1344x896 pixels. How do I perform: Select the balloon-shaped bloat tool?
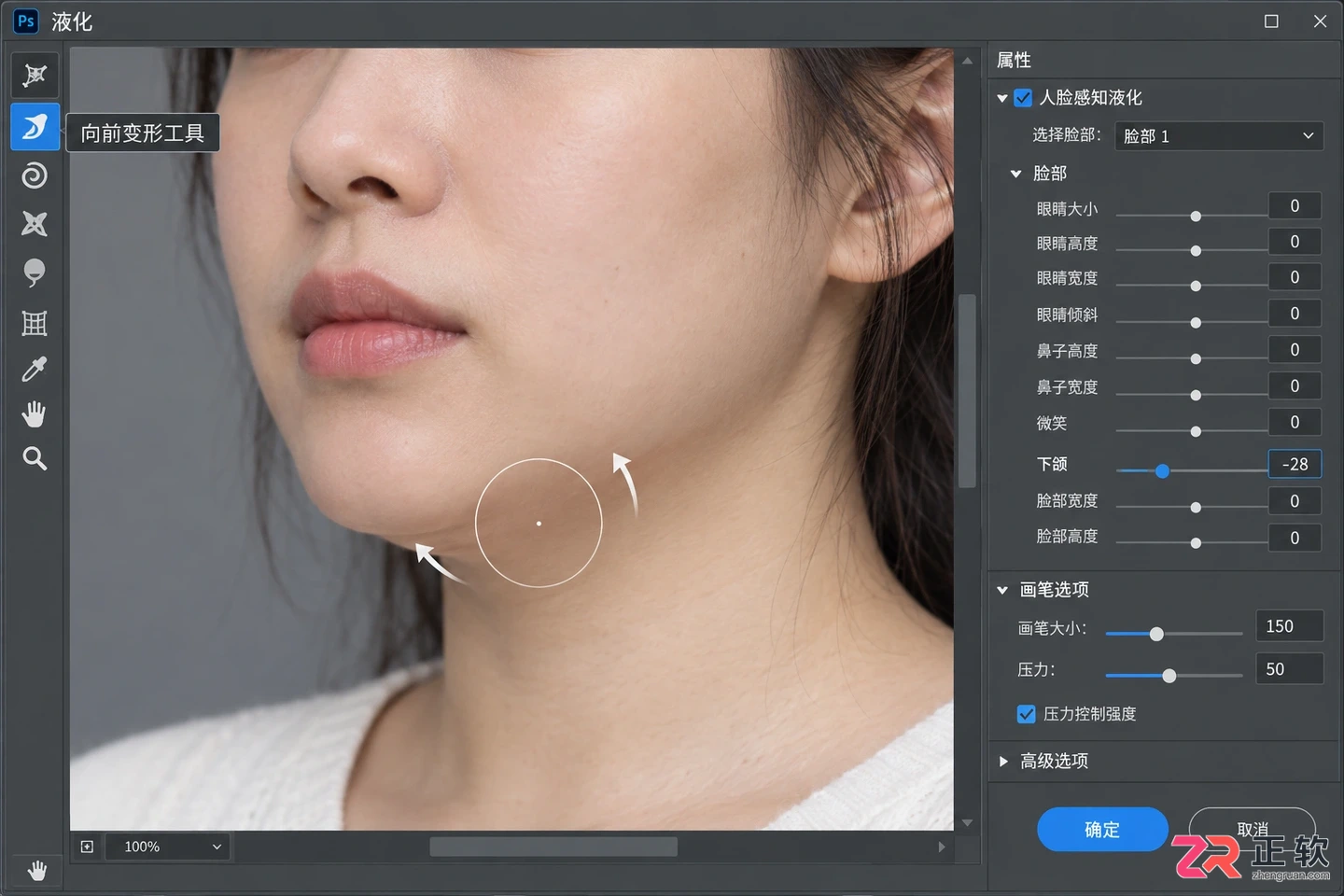coord(35,273)
